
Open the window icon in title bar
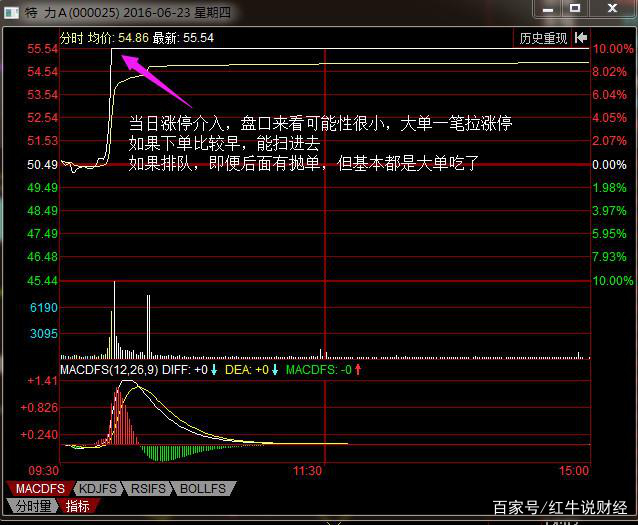pyautogui.click(x=11, y=13)
